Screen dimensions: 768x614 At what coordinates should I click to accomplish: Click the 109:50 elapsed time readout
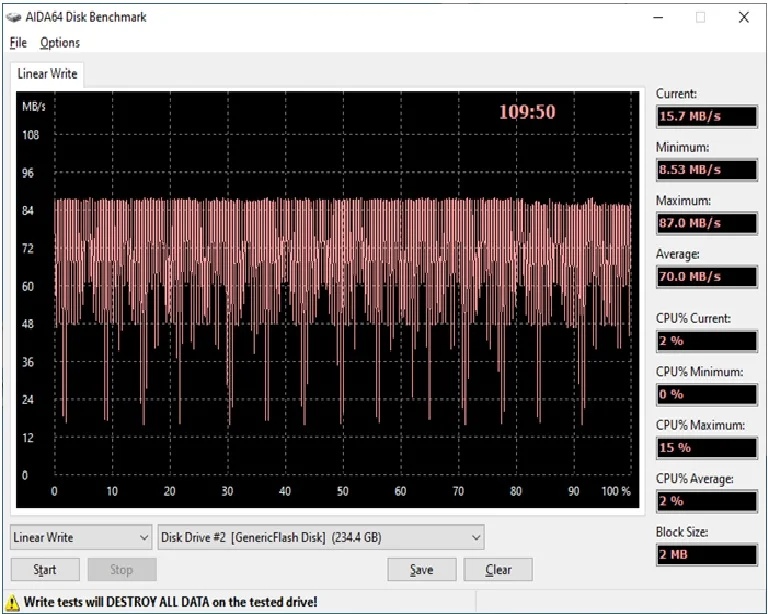(527, 112)
